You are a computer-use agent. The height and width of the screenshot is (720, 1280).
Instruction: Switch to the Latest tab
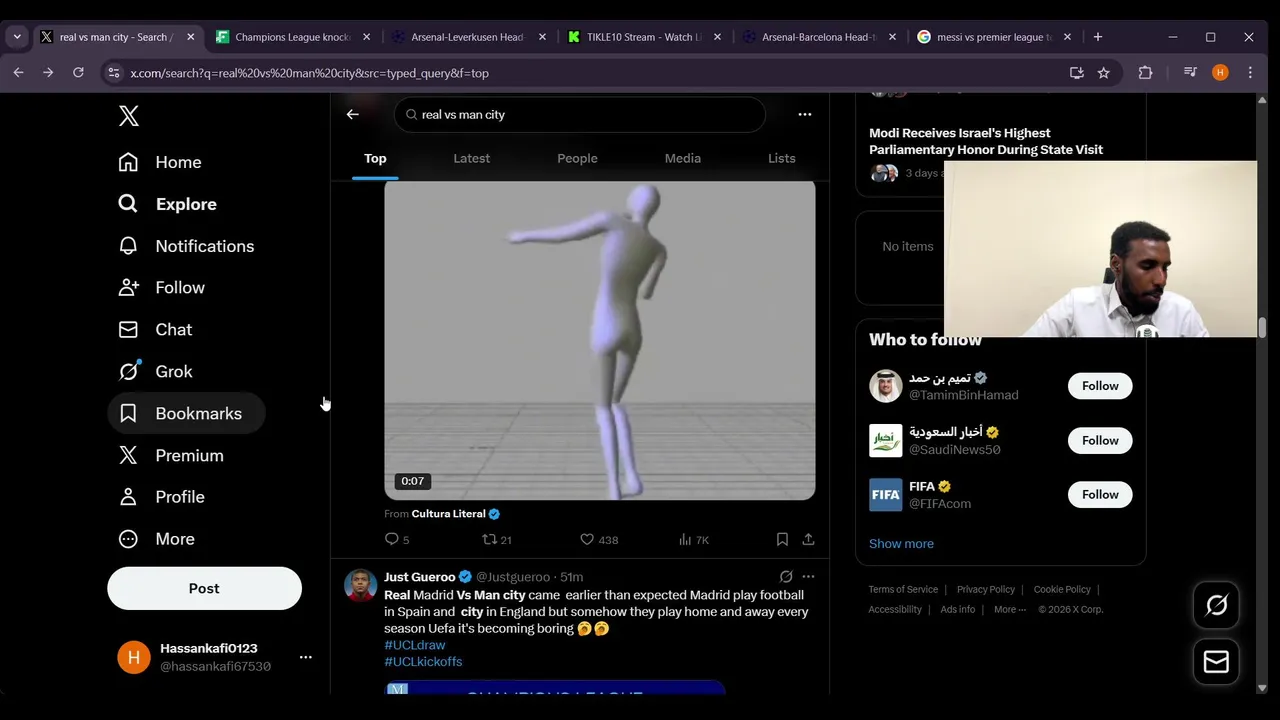471,158
